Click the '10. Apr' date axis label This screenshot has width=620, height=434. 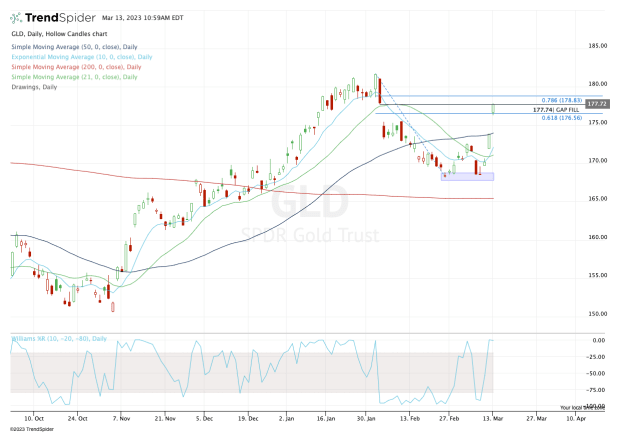[x=577, y=419]
